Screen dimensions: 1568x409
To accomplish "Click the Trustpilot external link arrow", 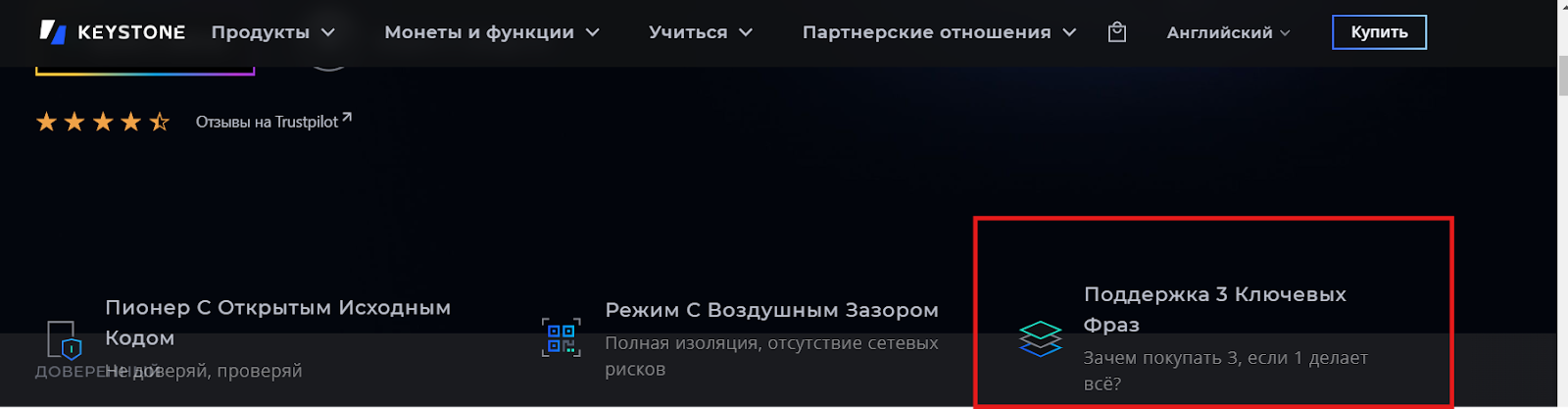I will tap(347, 118).
